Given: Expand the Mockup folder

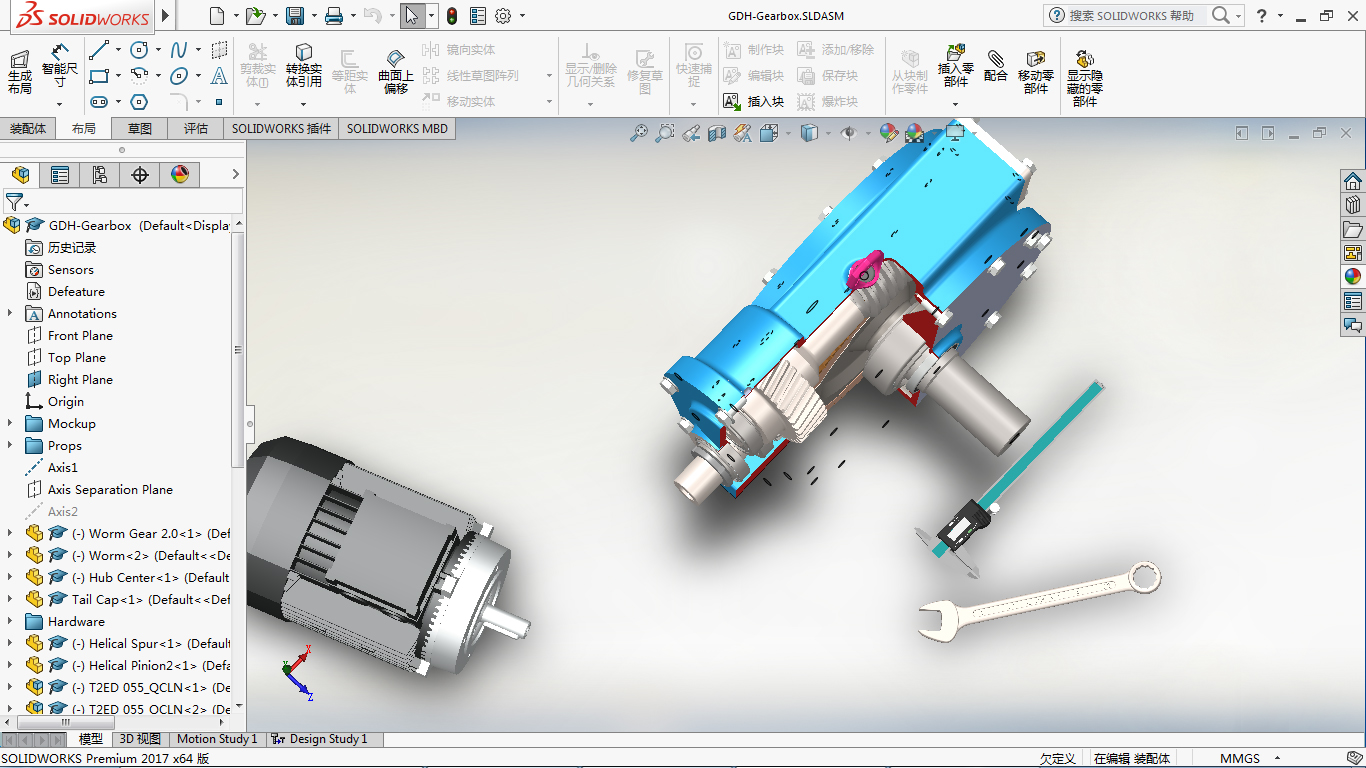Looking at the screenshot, I should click(10, 423).
